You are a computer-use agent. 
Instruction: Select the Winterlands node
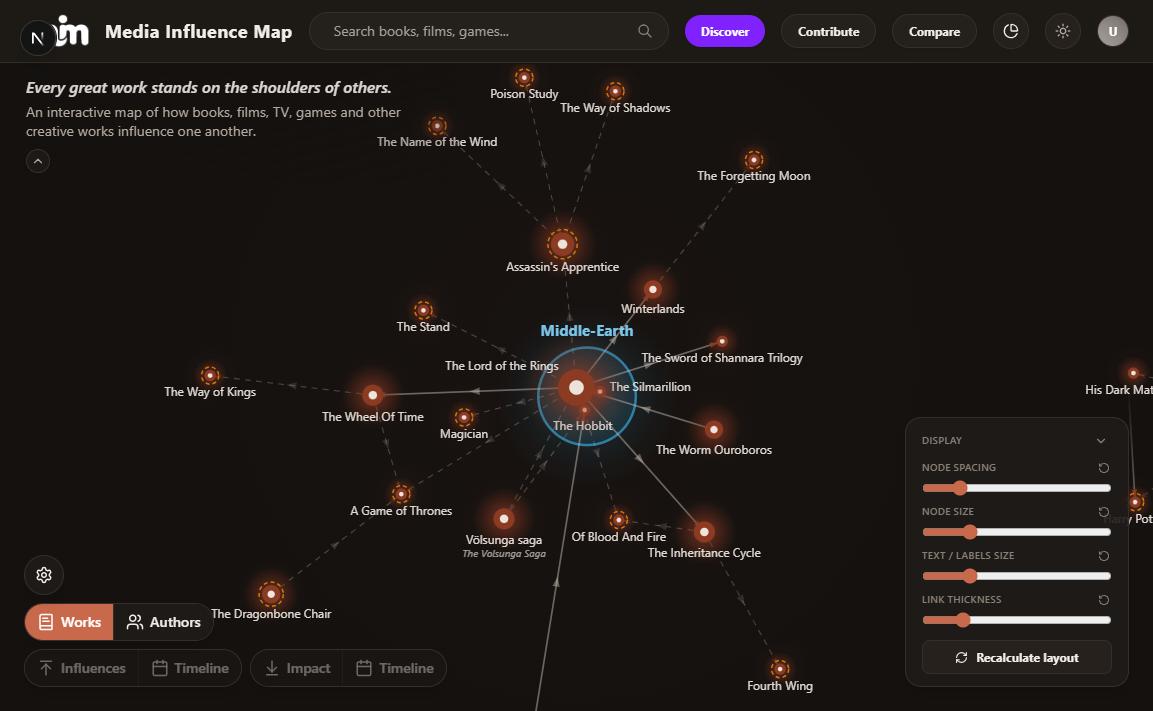pyautogui.click(x=652, y=290)
